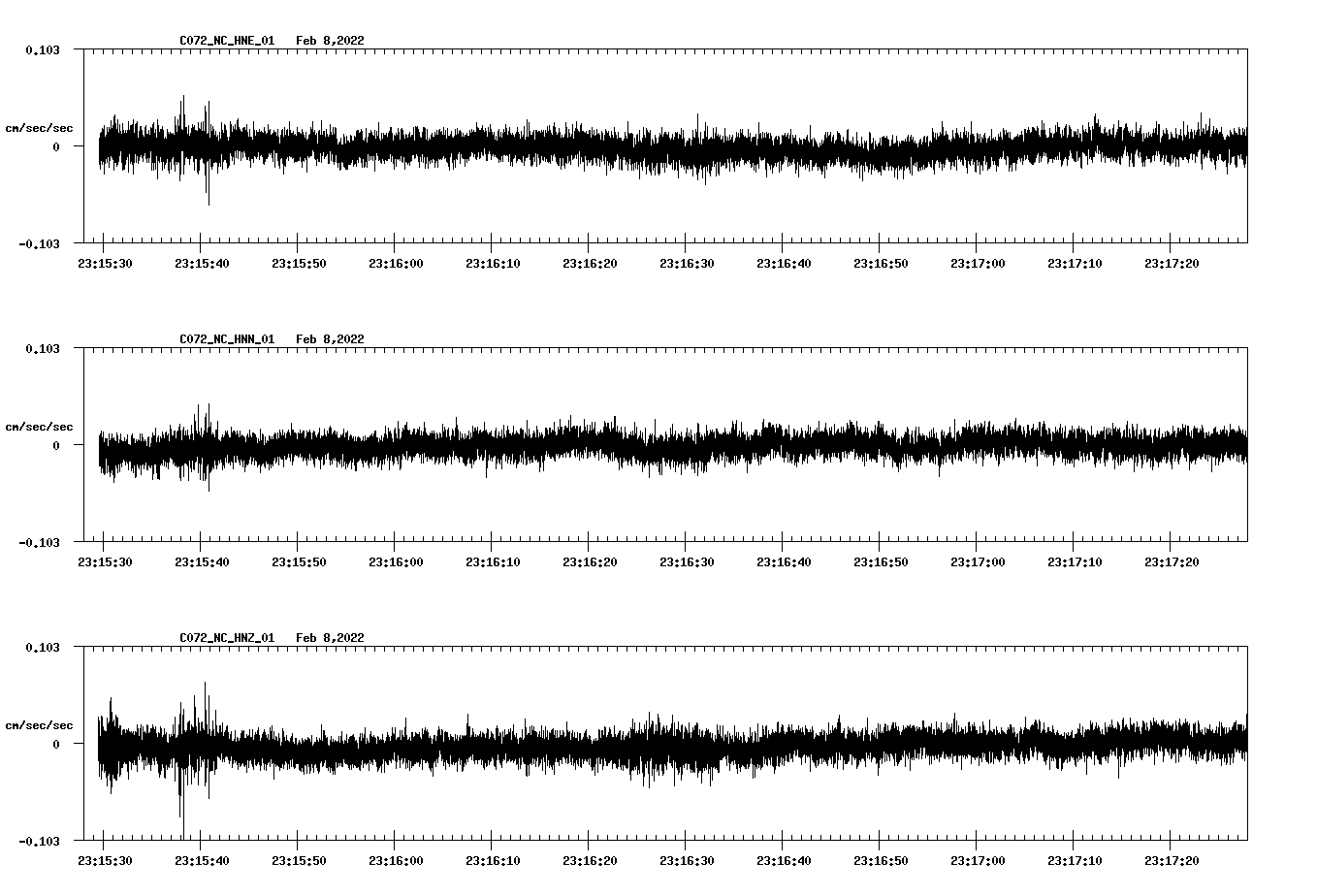The image size is (1317, 896).
Task: Select the 23:15:40 time label on HNN plot
Action: (202, 562)
